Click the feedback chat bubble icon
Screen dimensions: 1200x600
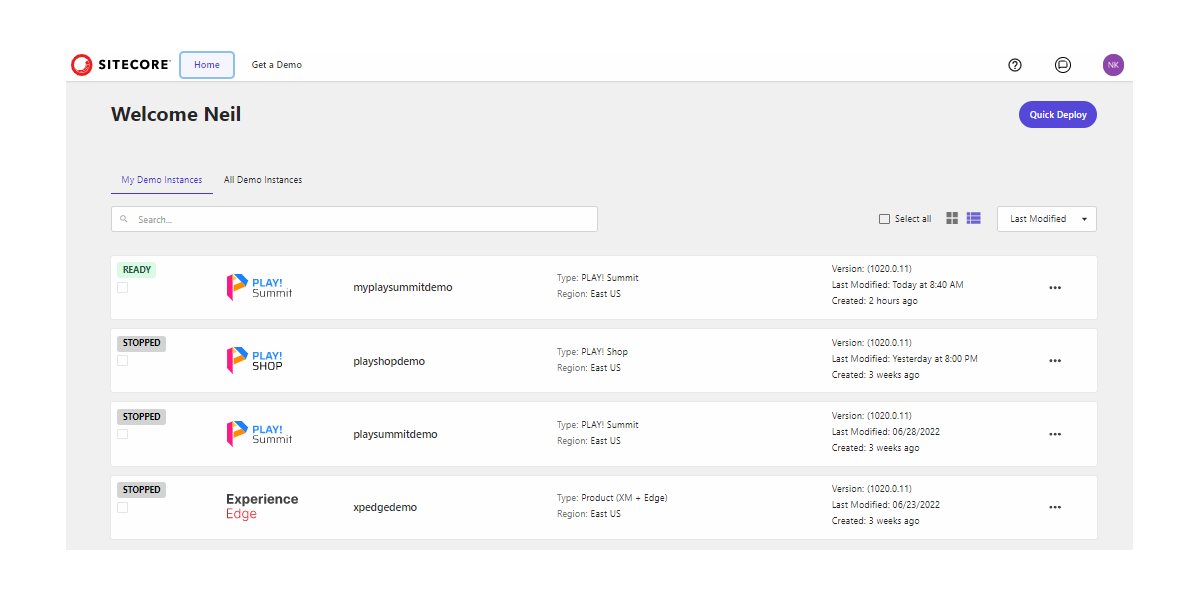click(1062, 65)
